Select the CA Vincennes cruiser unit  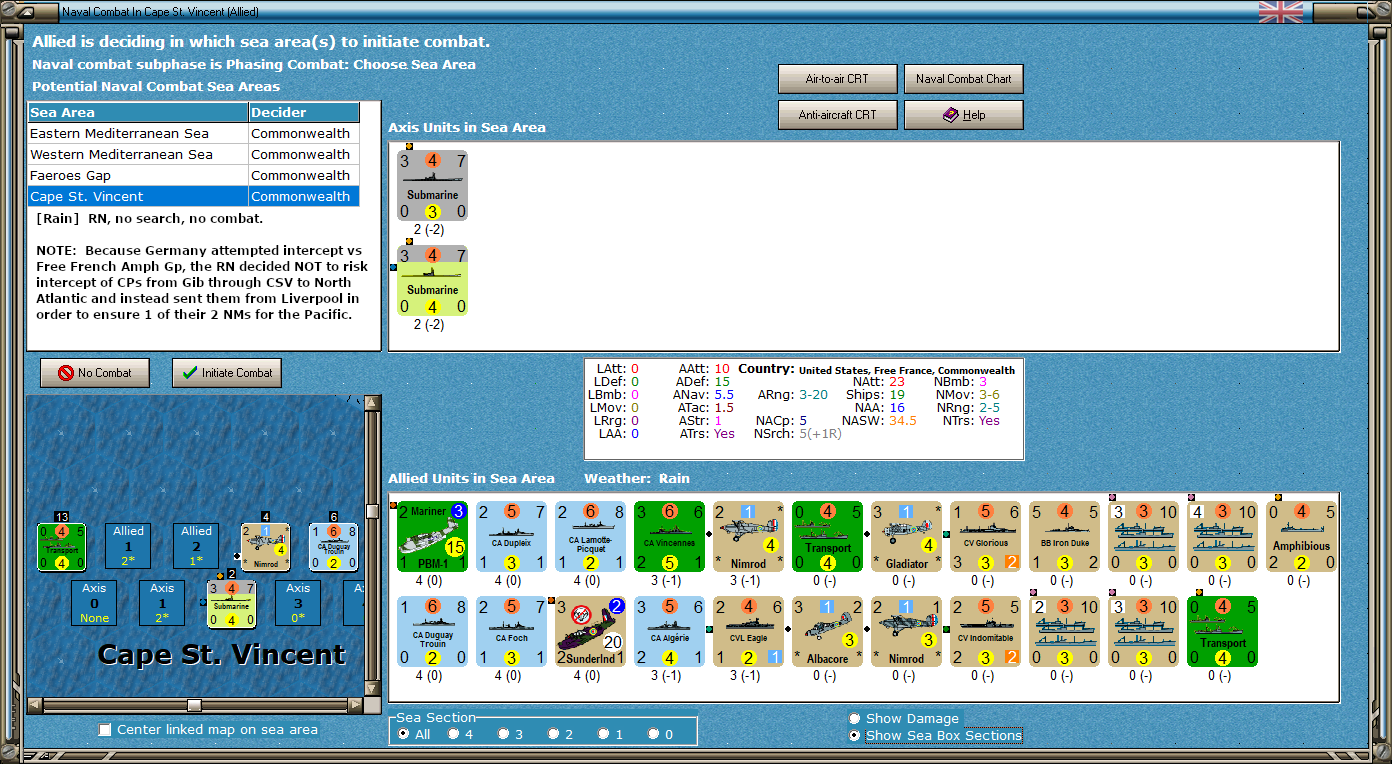670,537
